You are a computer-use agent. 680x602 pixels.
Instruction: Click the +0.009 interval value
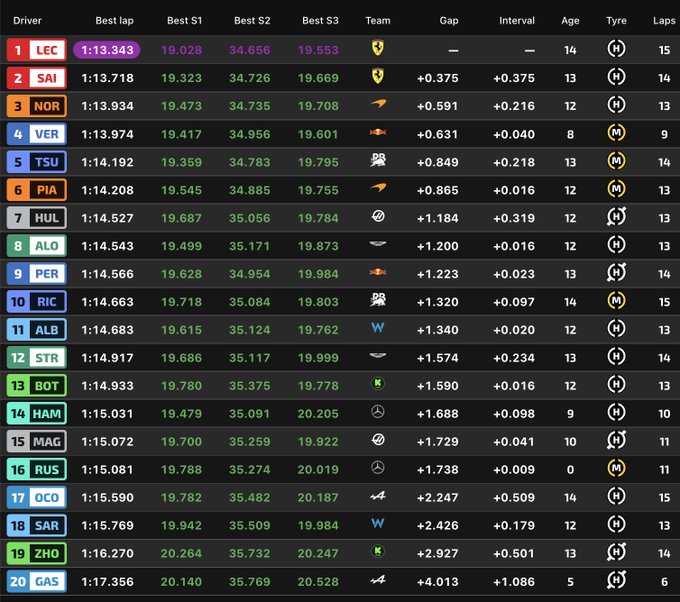tap(513, 470)
